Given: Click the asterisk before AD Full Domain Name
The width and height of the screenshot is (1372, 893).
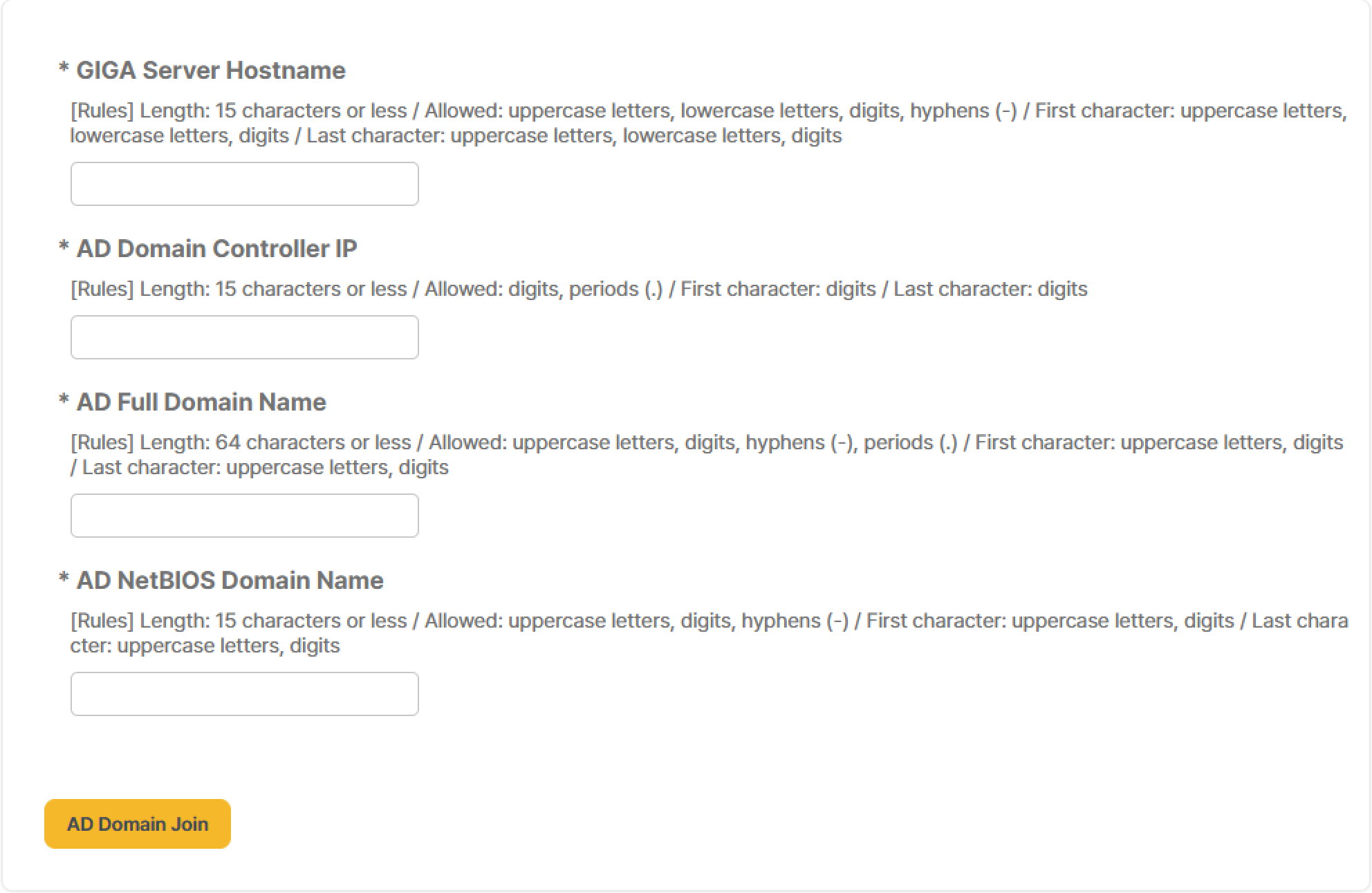Looking at the screenshot, I should (x=64, y=401).
